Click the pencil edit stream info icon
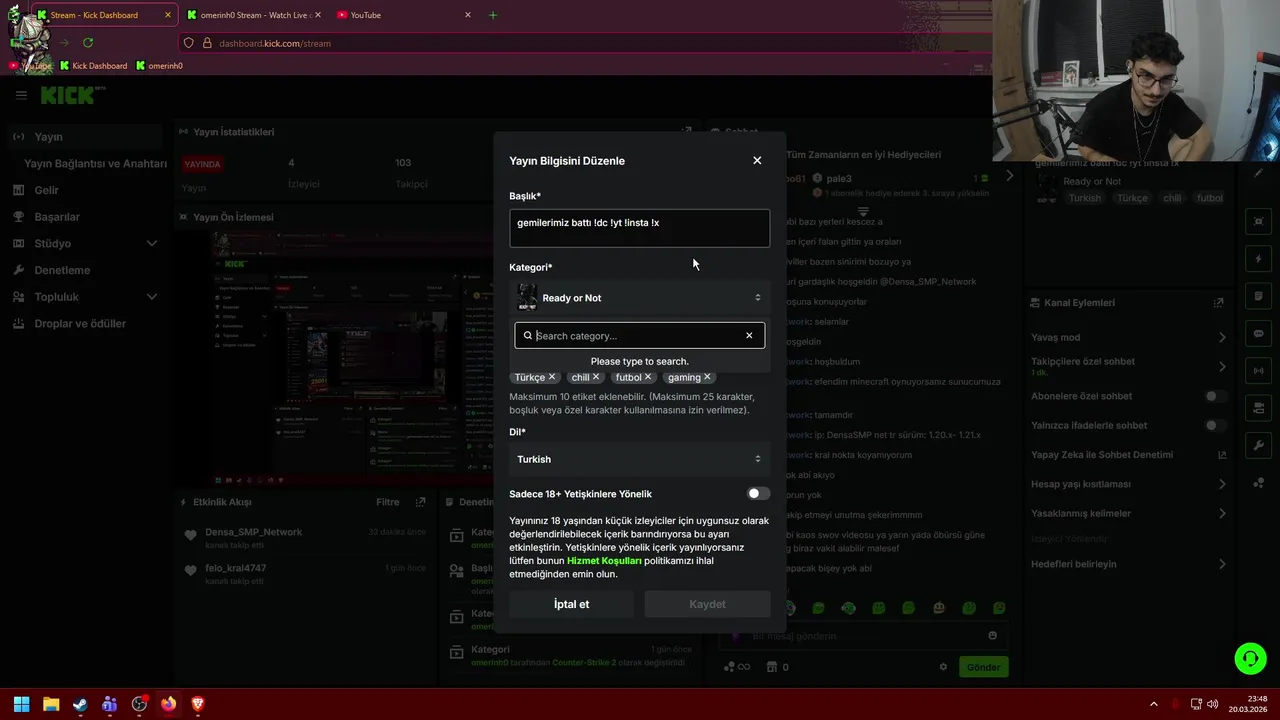1280x720 pixels. click(1258, 173)
